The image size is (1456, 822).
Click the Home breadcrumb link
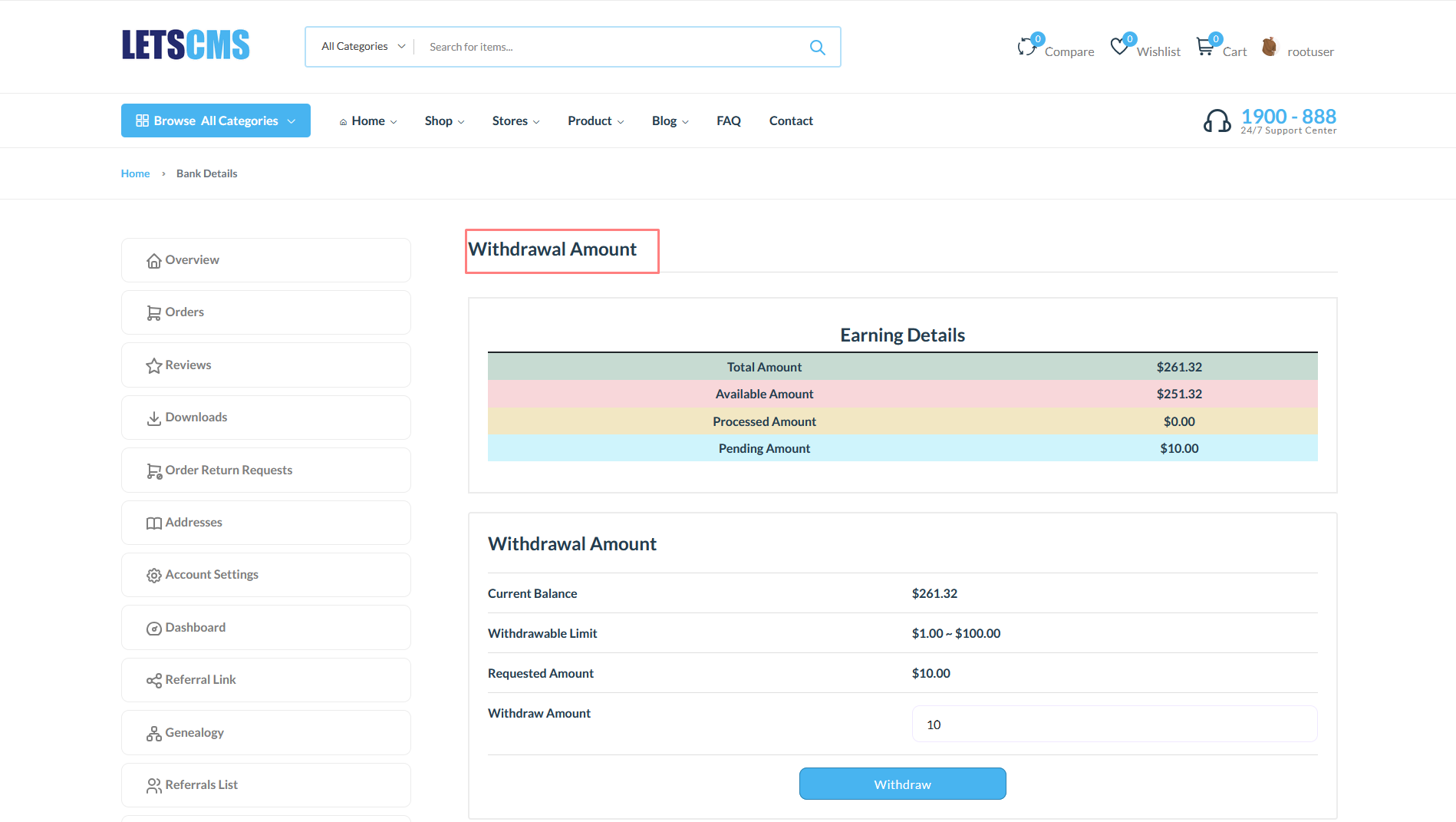tap(135, 173)
